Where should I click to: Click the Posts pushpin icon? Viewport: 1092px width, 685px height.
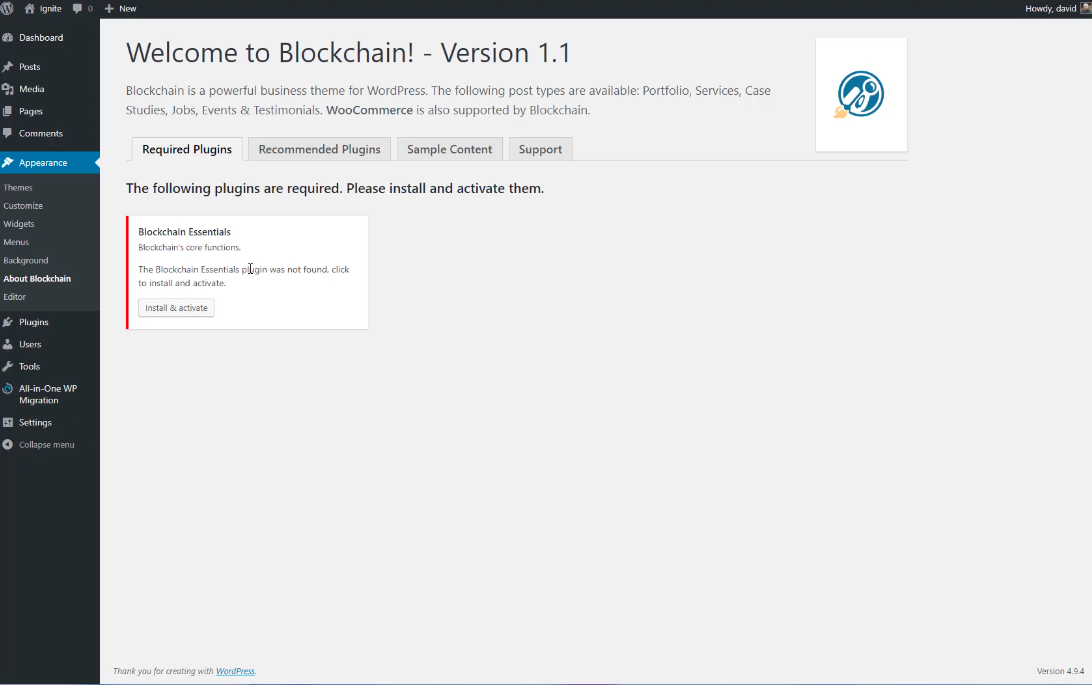[8, 67]
